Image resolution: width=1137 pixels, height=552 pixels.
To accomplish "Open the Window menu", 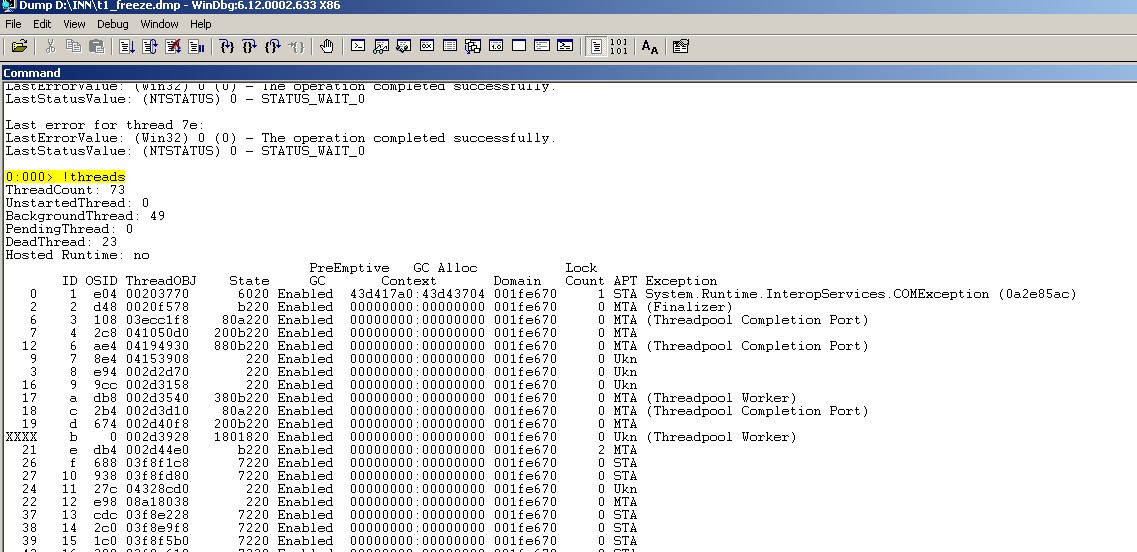I will 160,24.
